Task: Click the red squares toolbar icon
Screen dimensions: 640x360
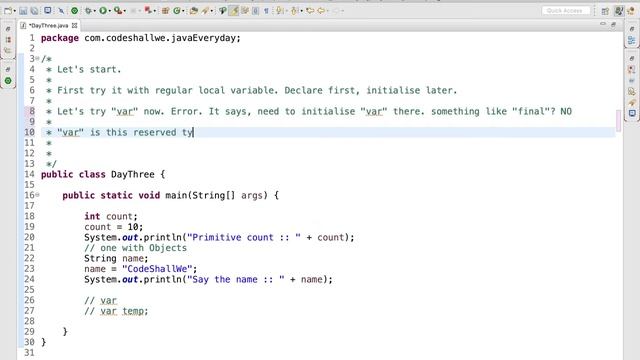Action: (x=148, y=11)
